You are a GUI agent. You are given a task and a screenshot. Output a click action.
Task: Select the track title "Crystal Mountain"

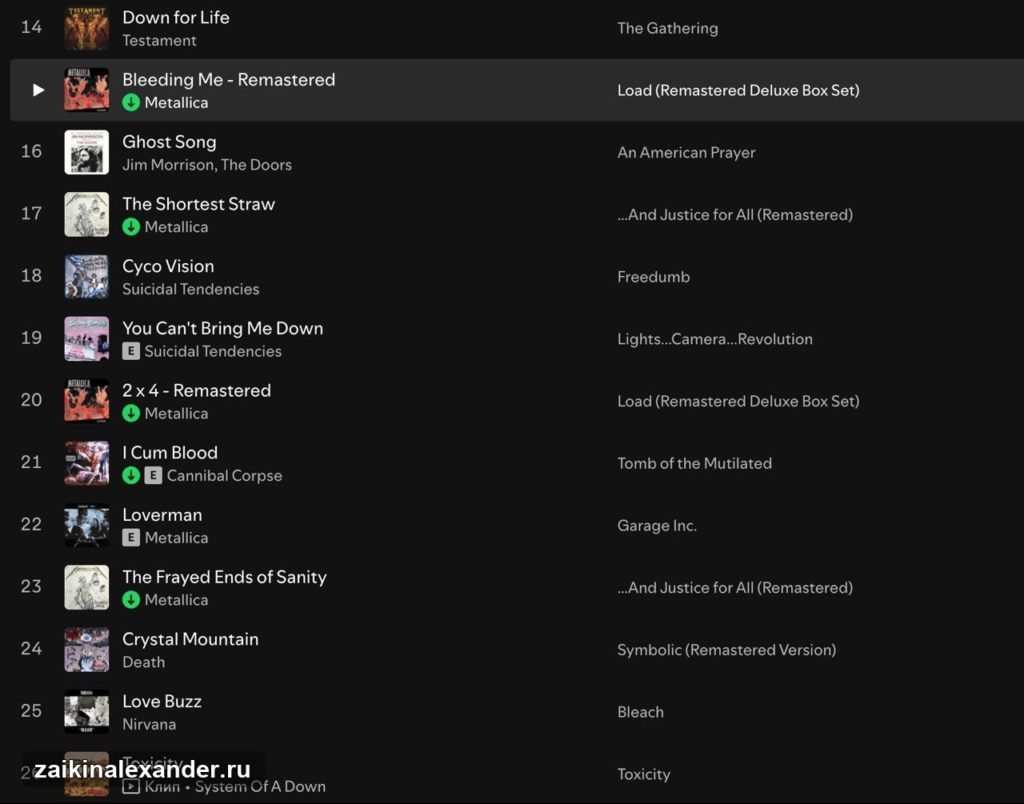pyautogui.click(x=190, y=639)
